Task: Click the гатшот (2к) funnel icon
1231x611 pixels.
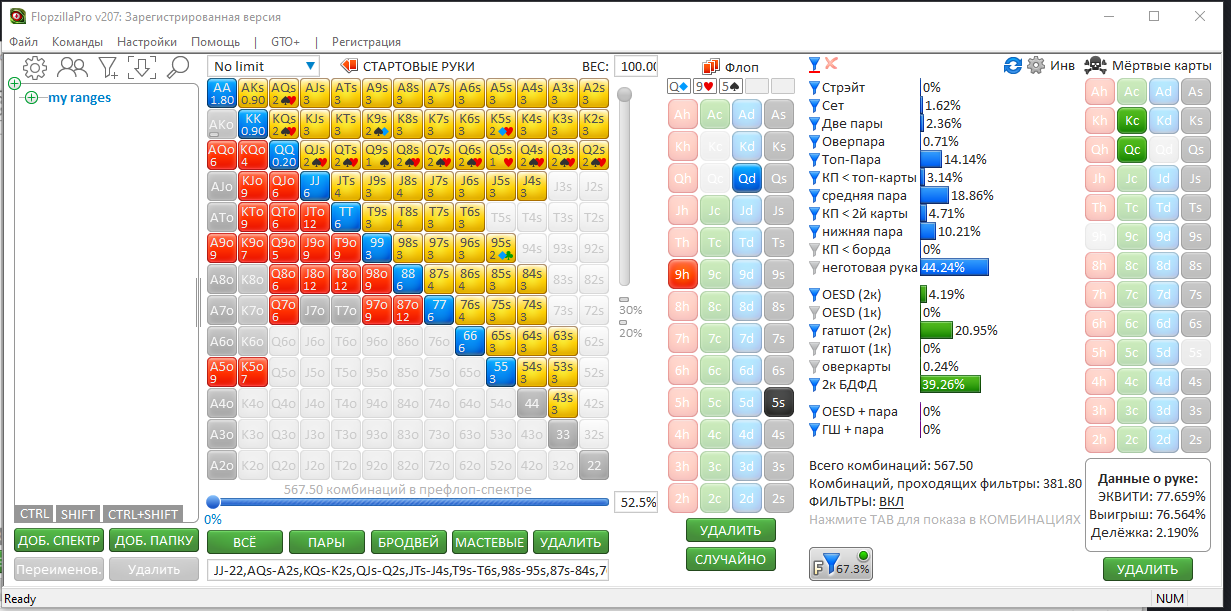Action: pos(814,331)
